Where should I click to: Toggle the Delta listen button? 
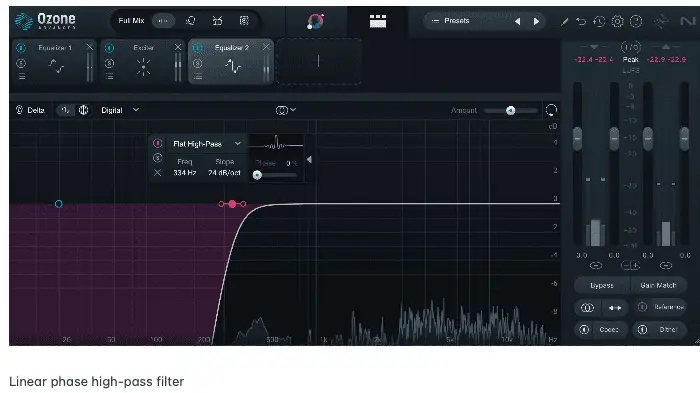click(30, 110)
